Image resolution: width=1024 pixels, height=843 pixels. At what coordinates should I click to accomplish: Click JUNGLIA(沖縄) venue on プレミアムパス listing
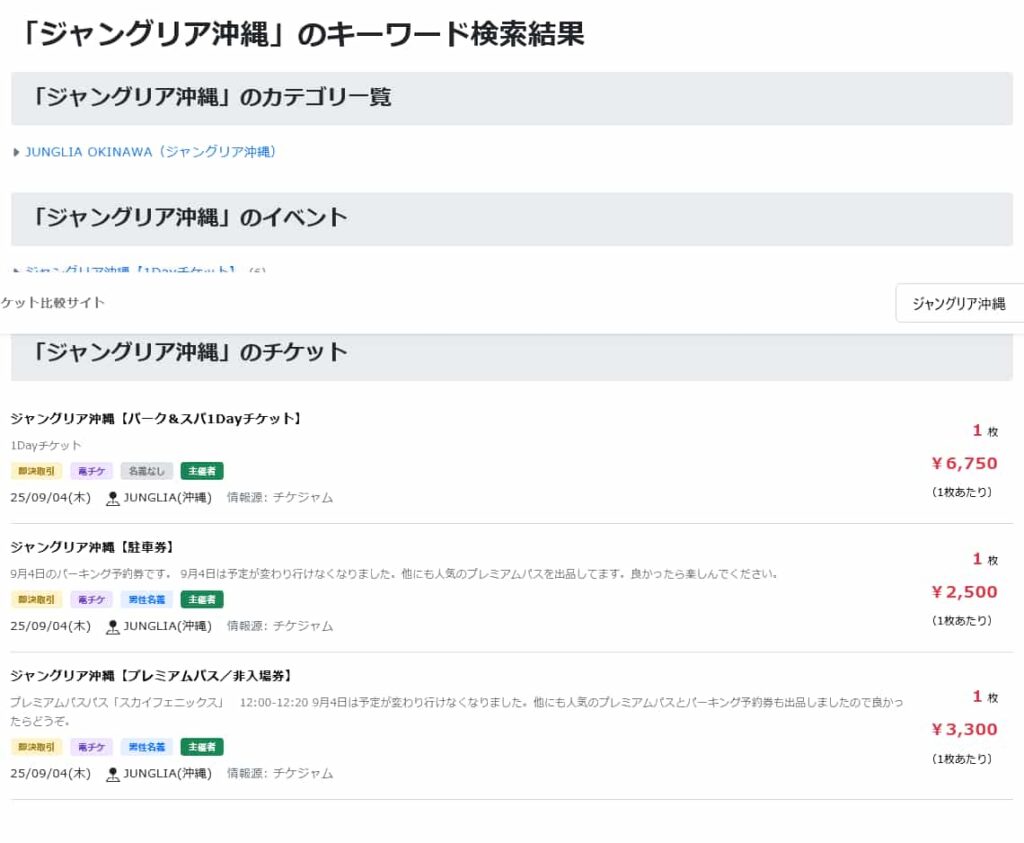click(x=168, y=774)
